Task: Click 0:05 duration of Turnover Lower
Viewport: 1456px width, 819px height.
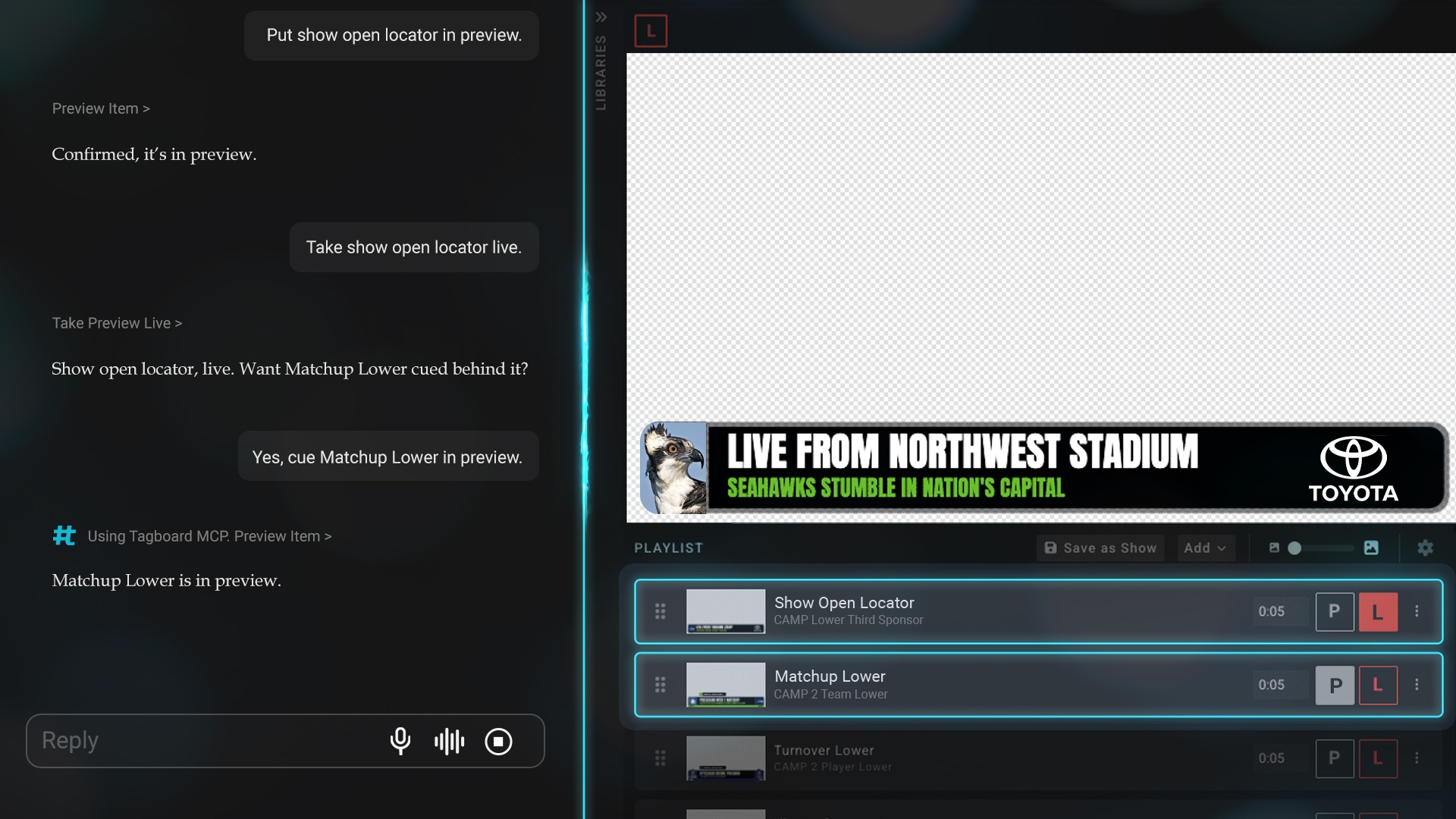Action: pyautogui.click(x=1272, y=758)
